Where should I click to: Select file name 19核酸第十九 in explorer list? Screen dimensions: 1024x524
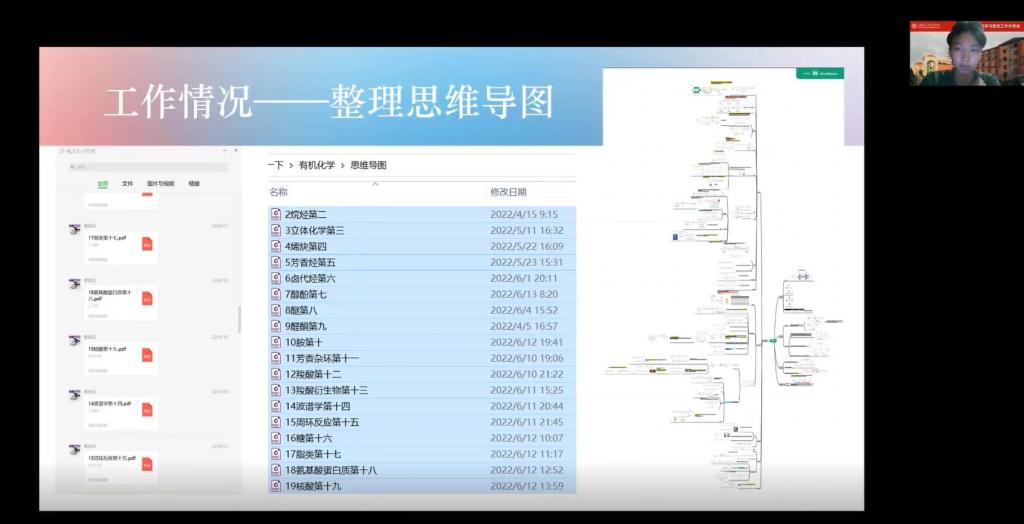point(313,486)
